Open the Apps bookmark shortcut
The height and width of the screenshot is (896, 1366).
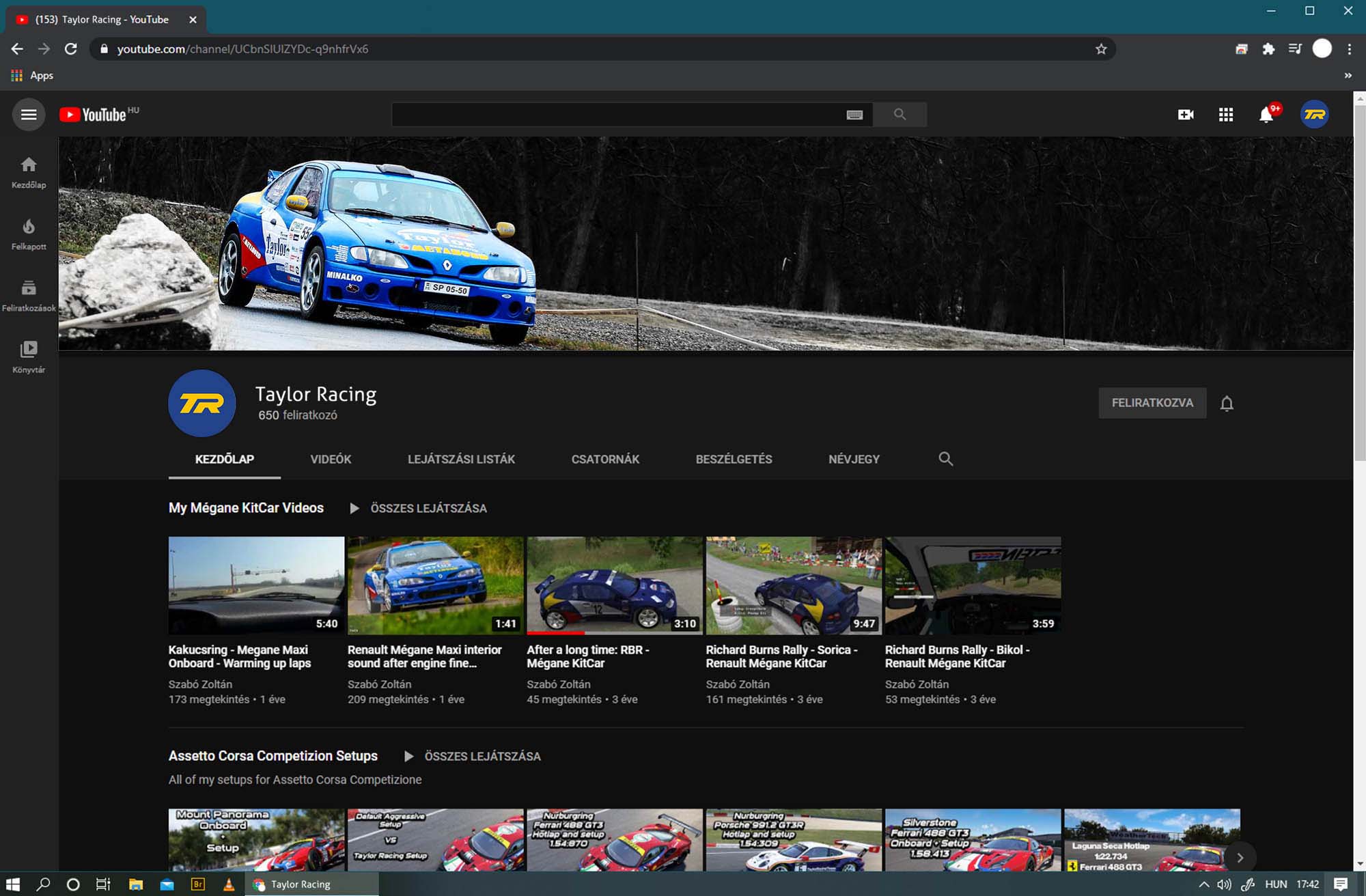pyautogui.click(x=32, y=76)
